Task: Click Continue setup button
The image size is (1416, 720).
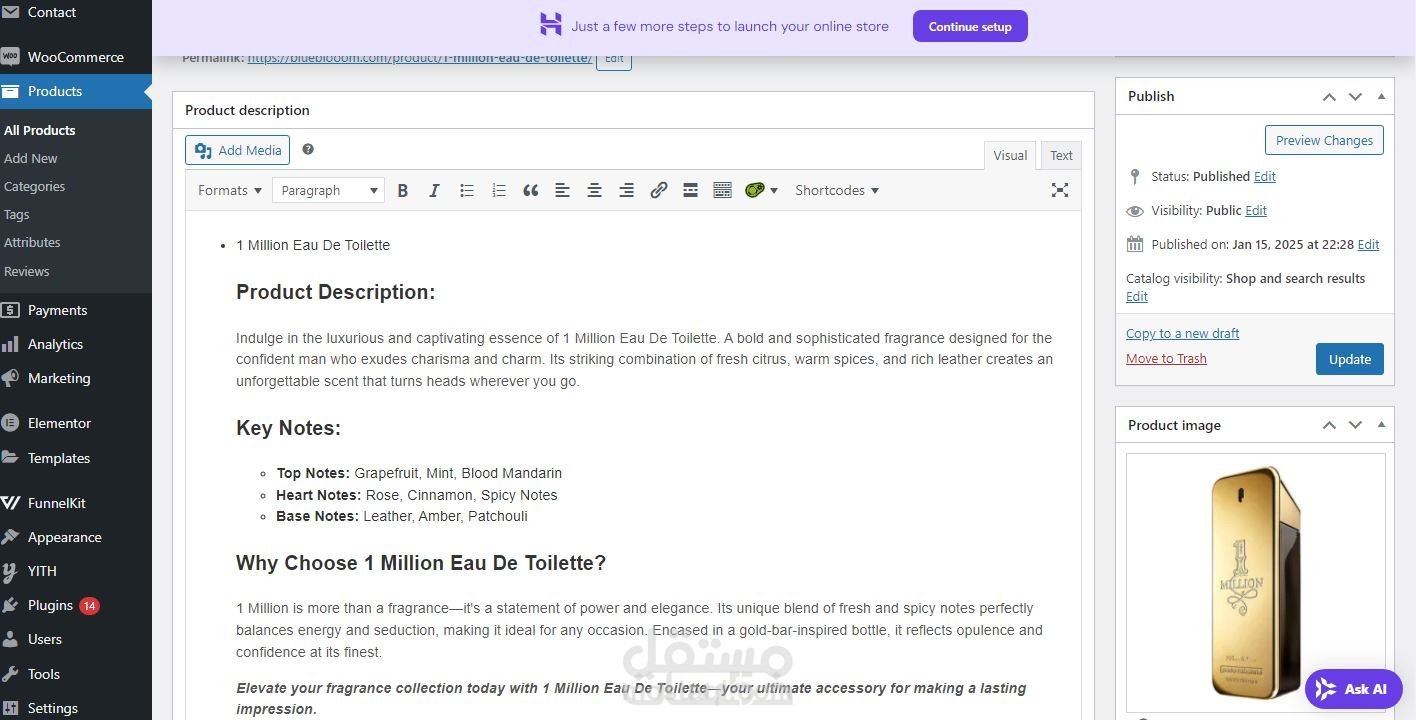Action: tap(970, 26)
